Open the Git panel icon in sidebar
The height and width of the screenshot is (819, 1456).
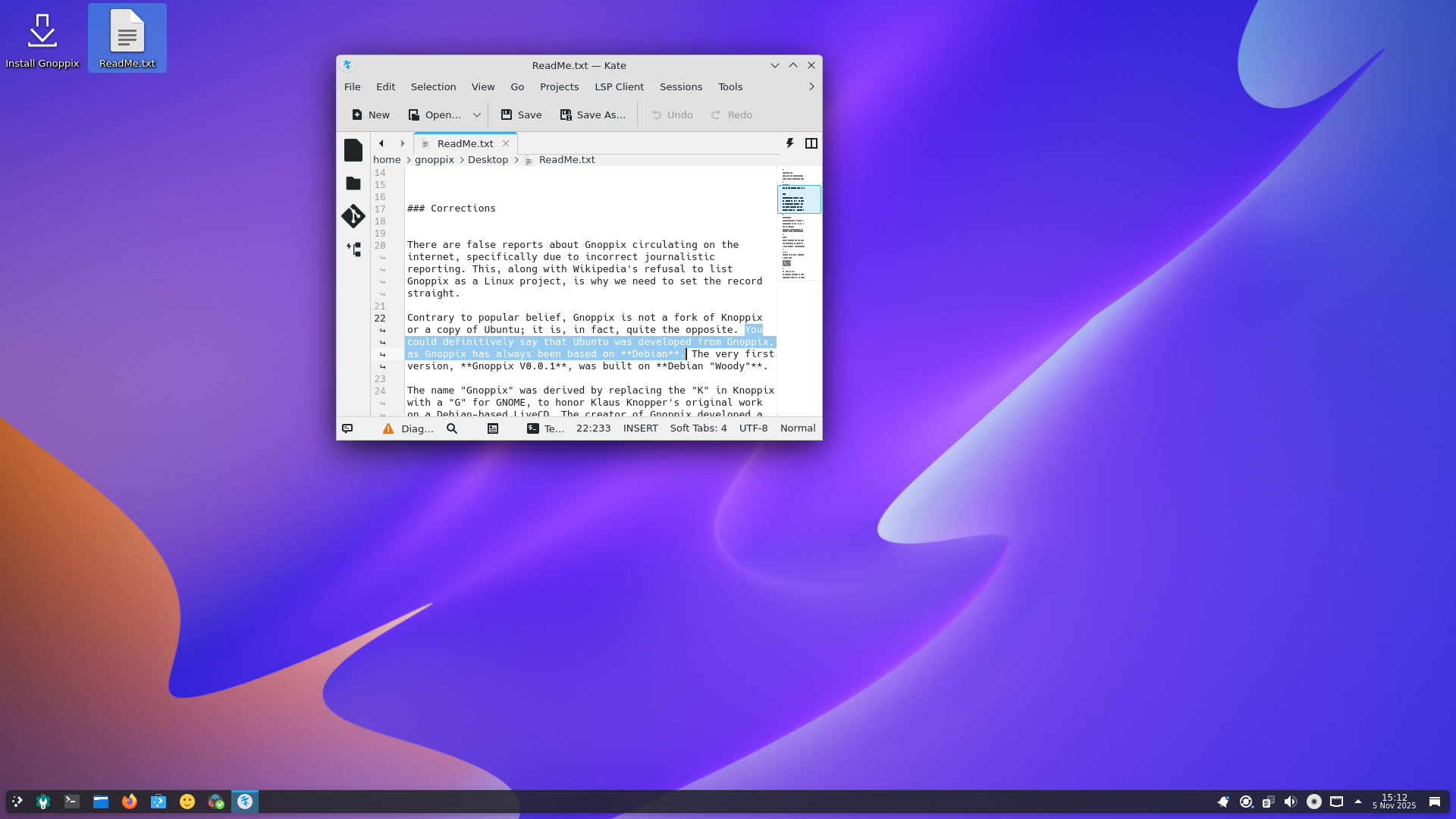tap(353, 216)
